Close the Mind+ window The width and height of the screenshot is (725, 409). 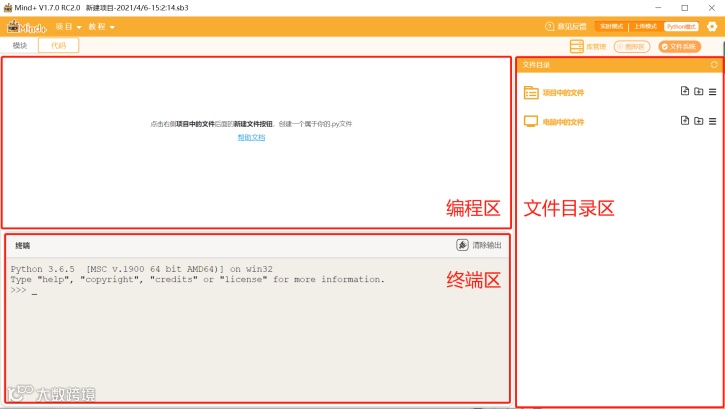pos(712,8)
